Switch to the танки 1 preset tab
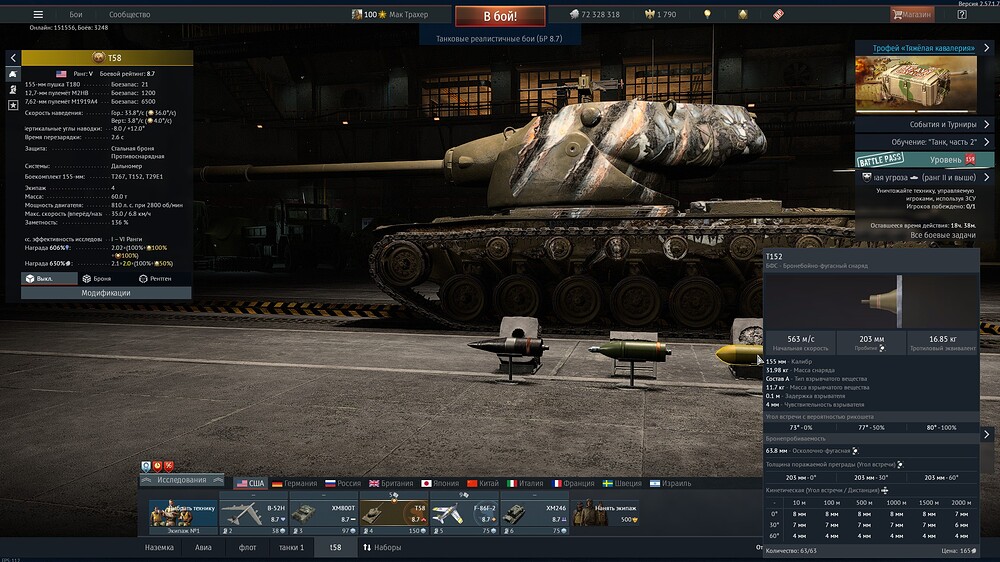1000x562 pixels. [x=291, y=547]
